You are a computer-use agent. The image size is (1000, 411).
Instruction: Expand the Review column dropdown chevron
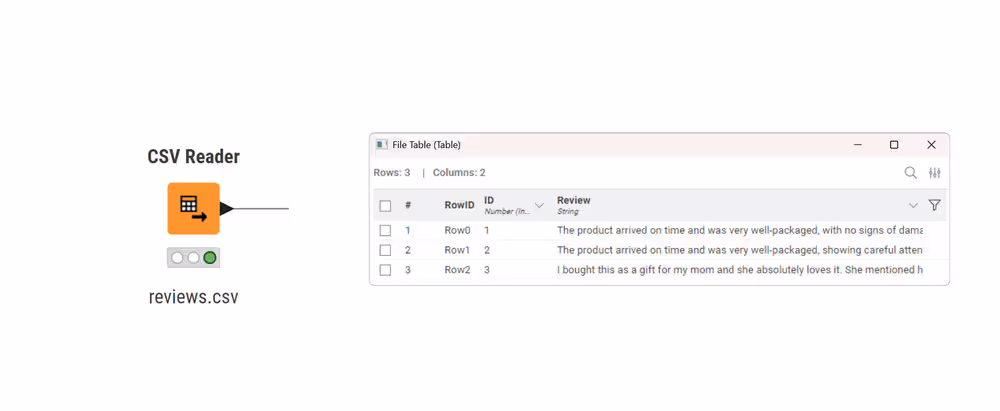(x=913, y=205)
